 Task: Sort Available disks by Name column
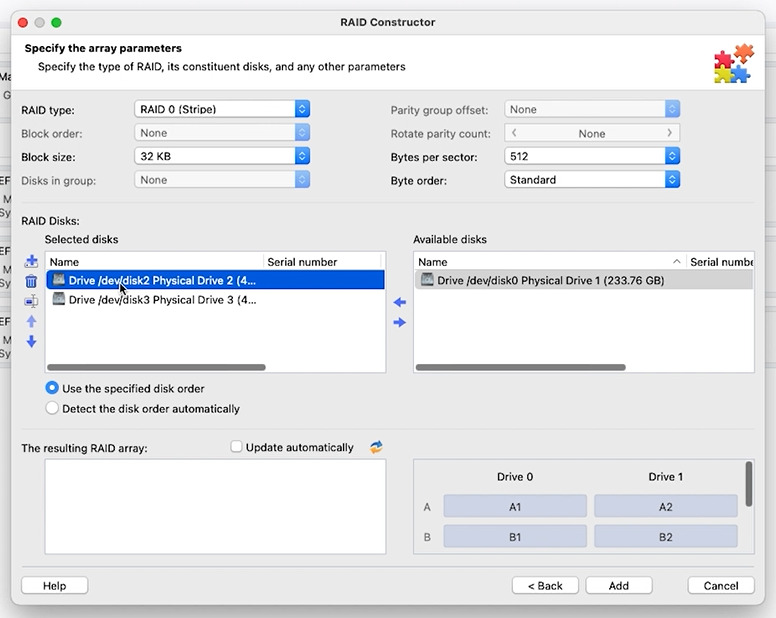550,262
